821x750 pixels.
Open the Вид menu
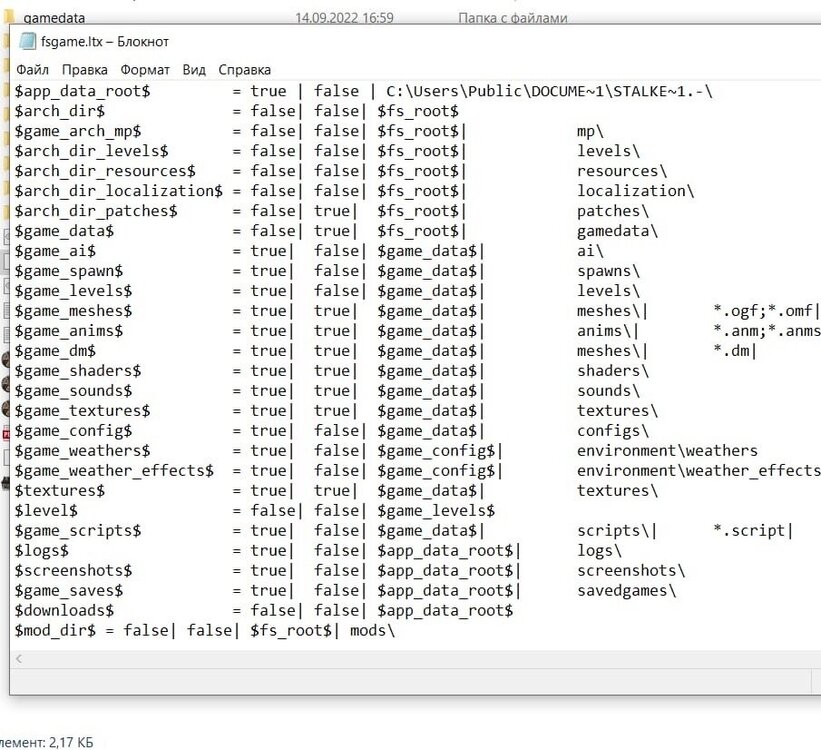(194, 70)
